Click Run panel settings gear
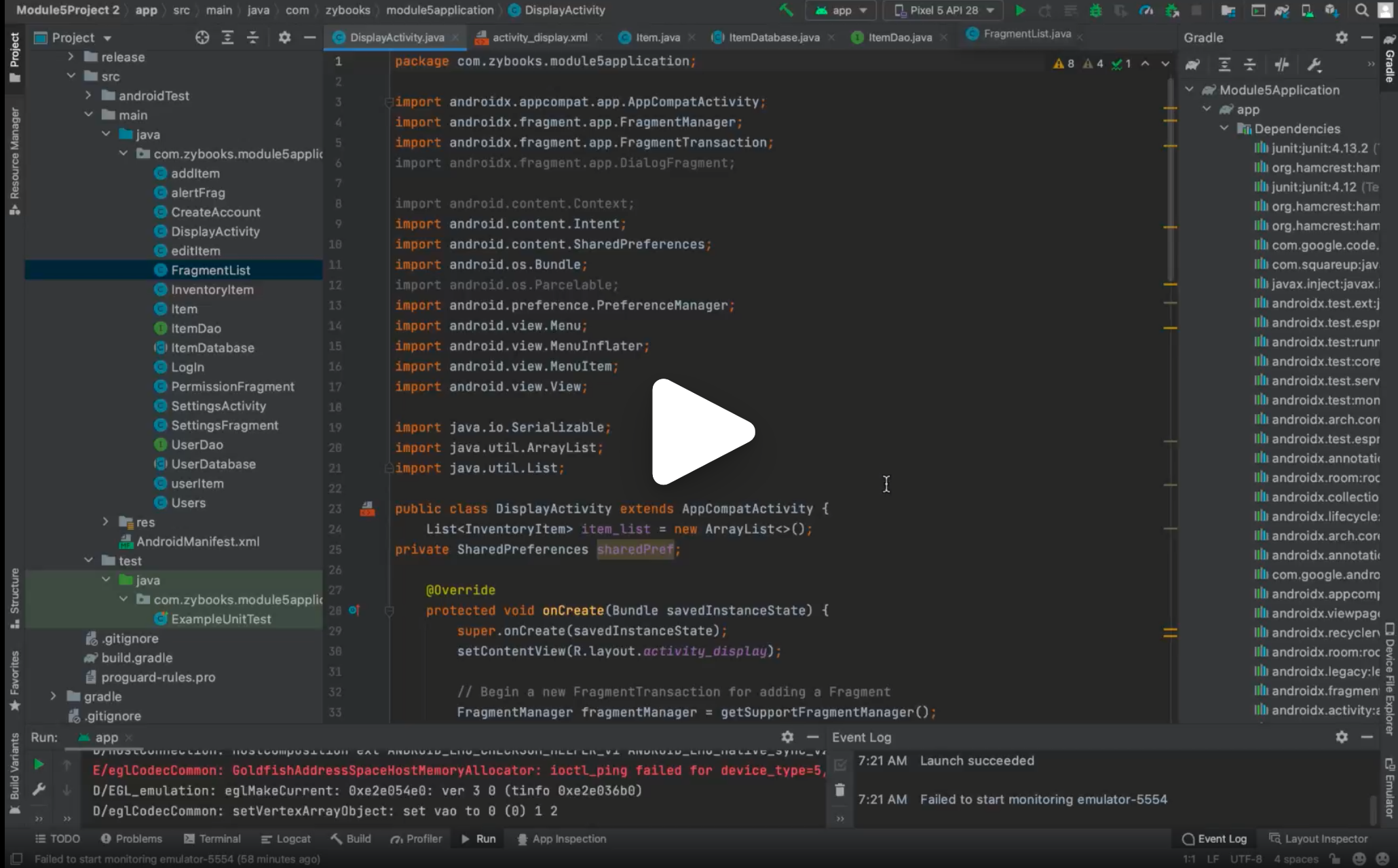 pos(787,737)
